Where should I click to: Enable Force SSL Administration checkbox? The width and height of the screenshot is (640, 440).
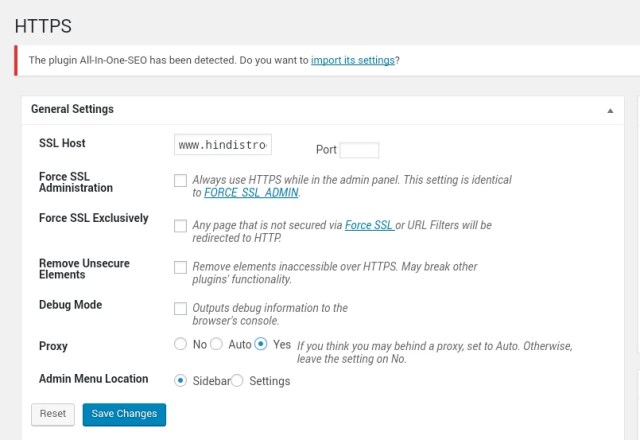coord(180,180)
